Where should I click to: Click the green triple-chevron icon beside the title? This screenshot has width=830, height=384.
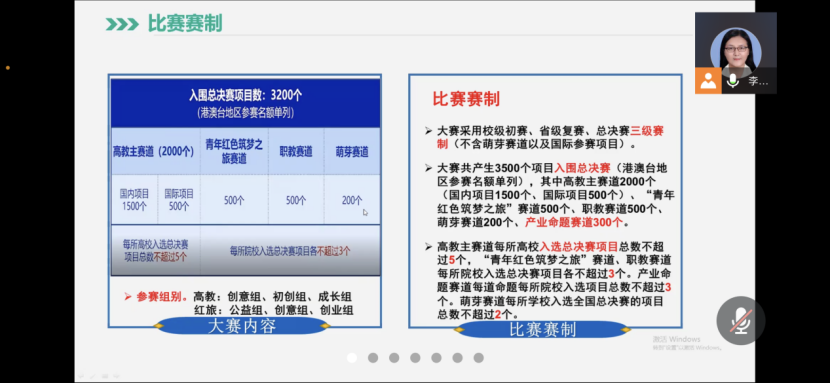(122, 24)
